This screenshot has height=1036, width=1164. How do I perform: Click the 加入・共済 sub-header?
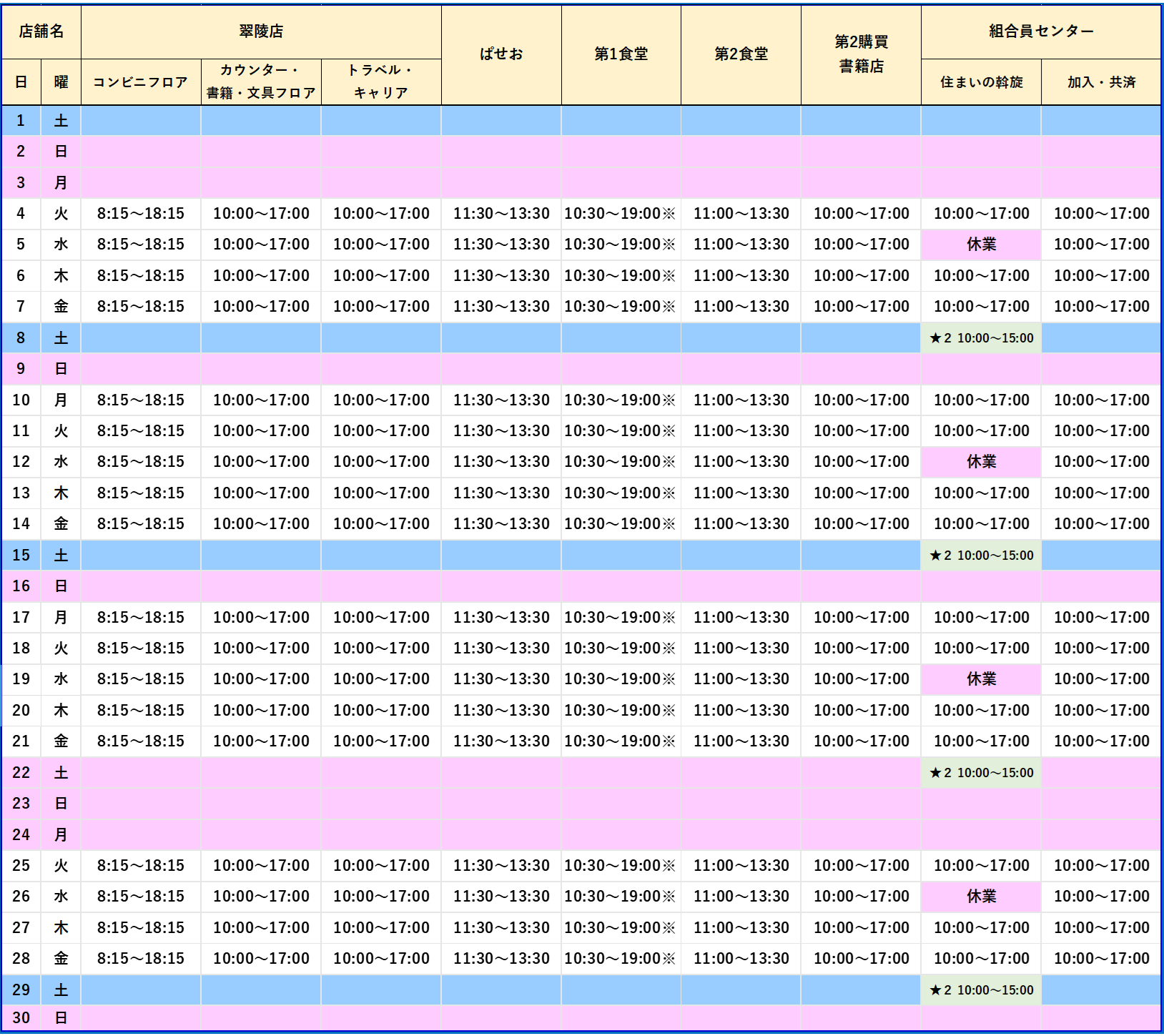pos(1101,82)
